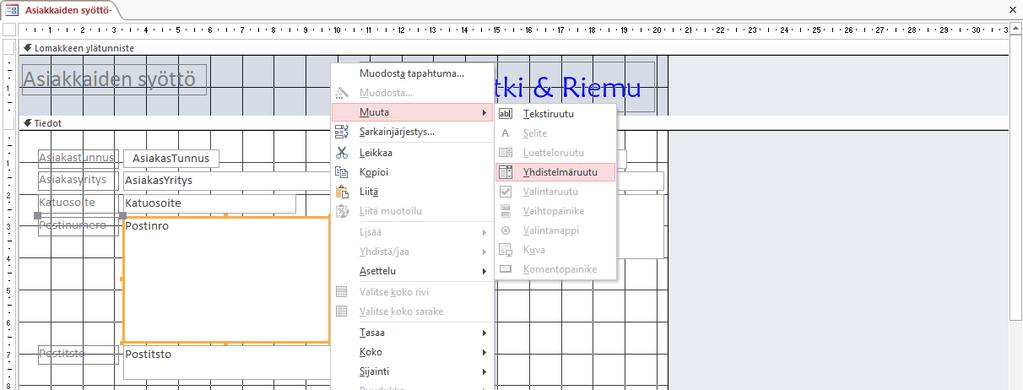
Task: Click the checkbox icon beside Valintaruutu
Action: (x=506, y=192)
